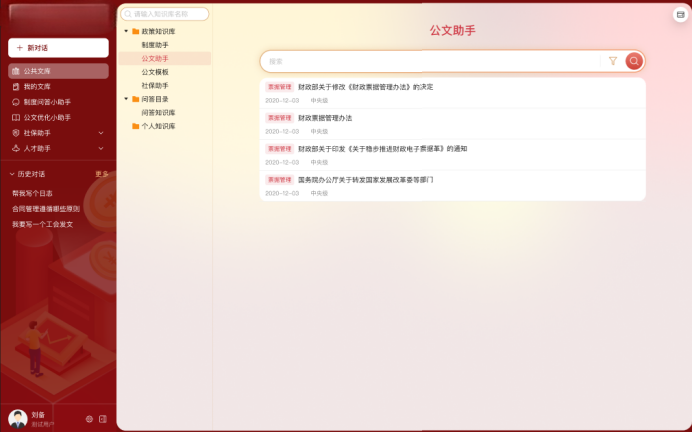
Task: Click the 政策知识库 folder icon
Action: [135, 31]
